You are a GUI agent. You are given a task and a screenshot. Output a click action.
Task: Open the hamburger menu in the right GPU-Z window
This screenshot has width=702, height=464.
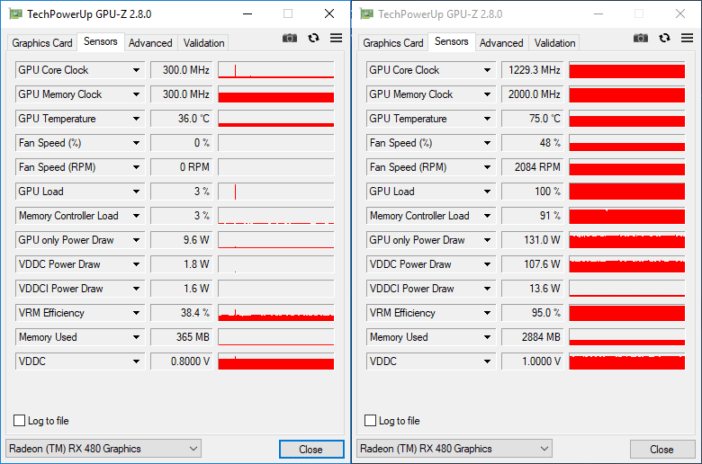pyautogui.click(x=687, y=38)
